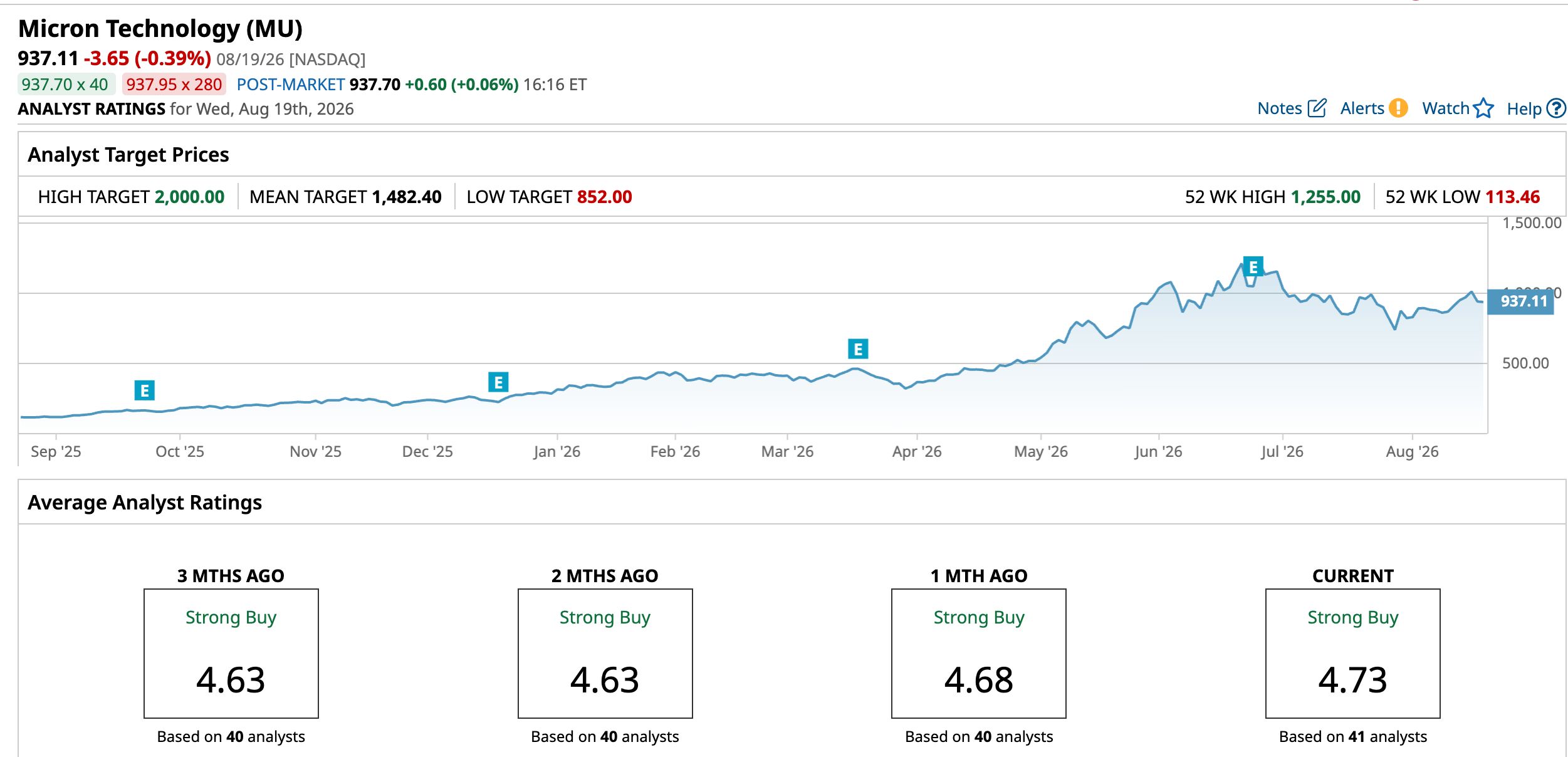
Task: Click the LOW TARGET value 852.00
Action: tap(605, 197)
